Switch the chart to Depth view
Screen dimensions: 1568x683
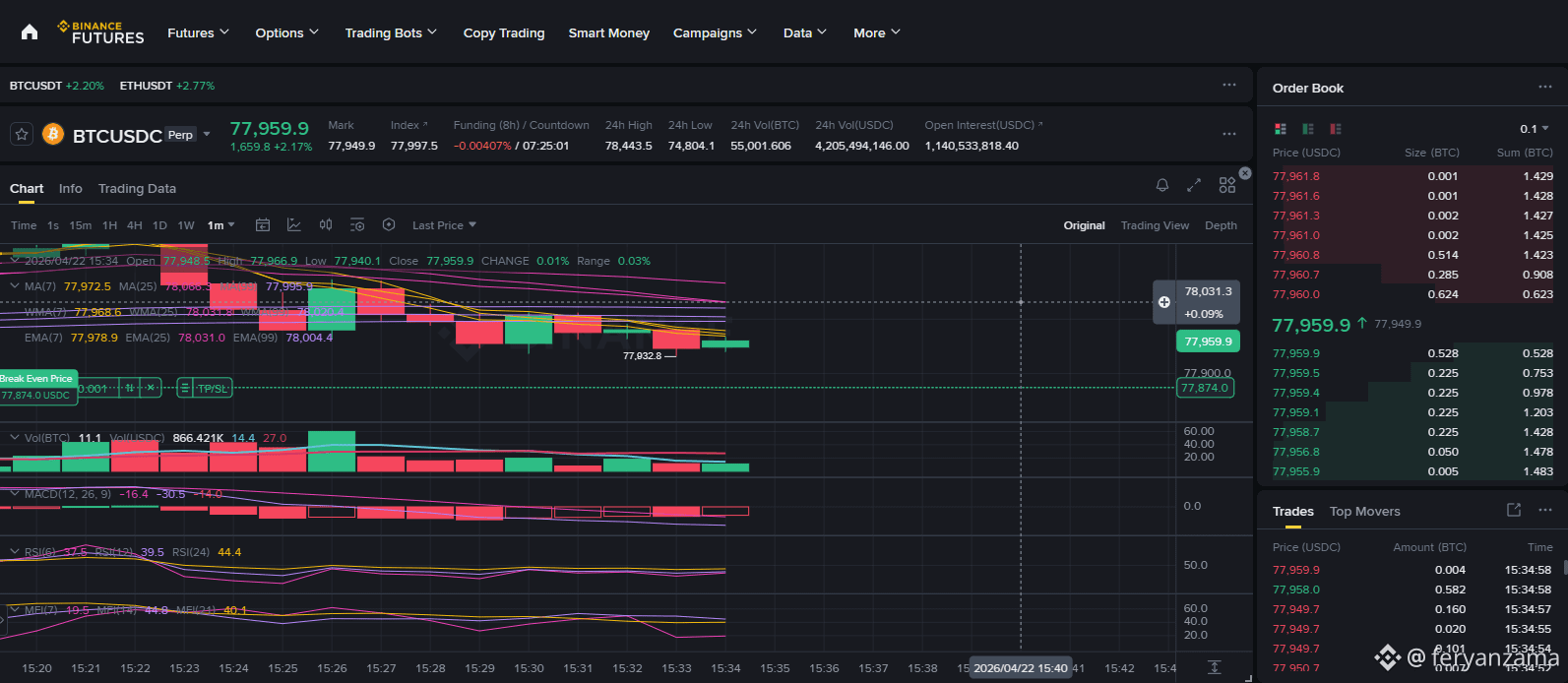1221,225
